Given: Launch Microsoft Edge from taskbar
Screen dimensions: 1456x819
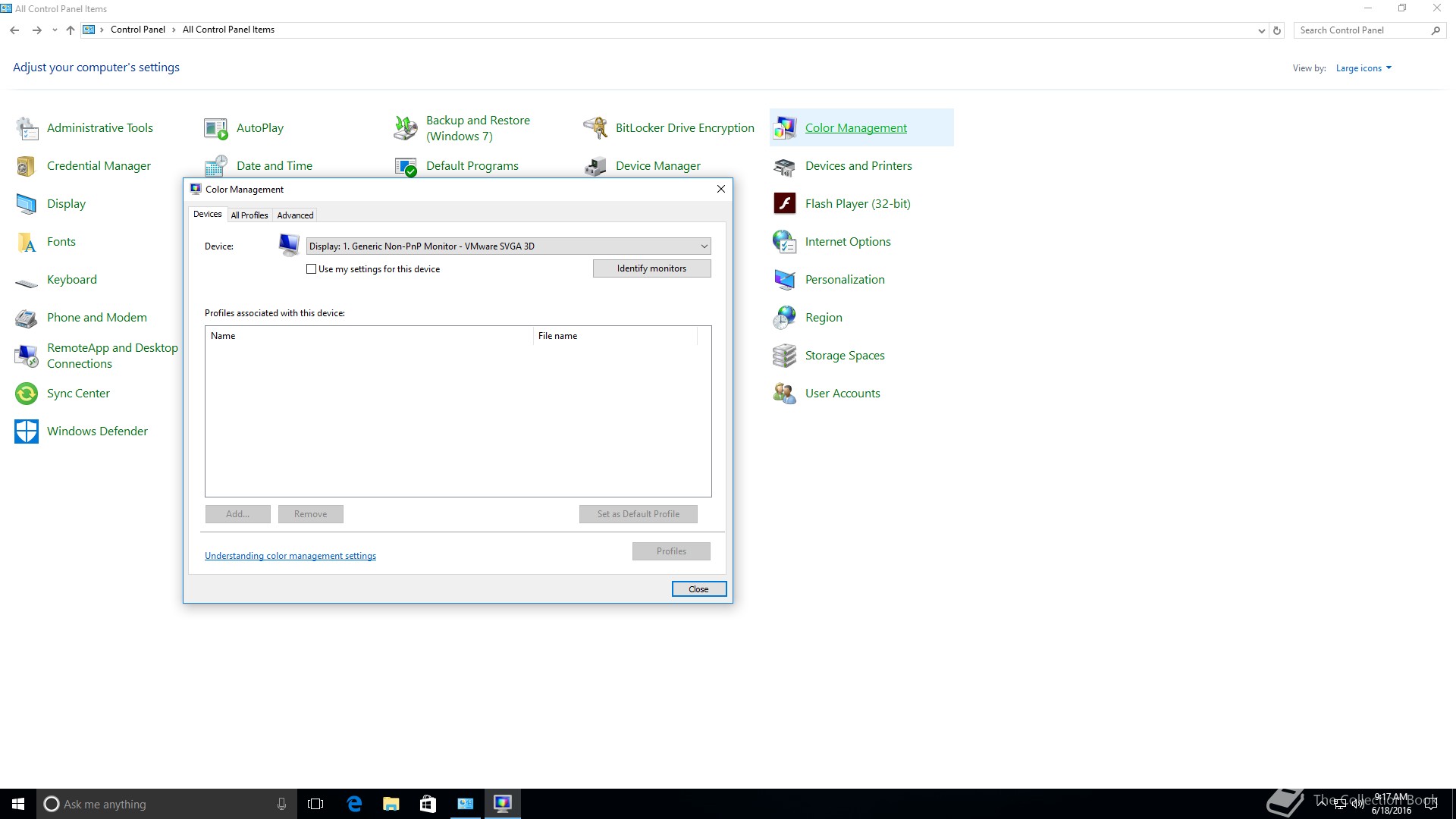Looking at the screenshot, I should (x=354, y=804).
